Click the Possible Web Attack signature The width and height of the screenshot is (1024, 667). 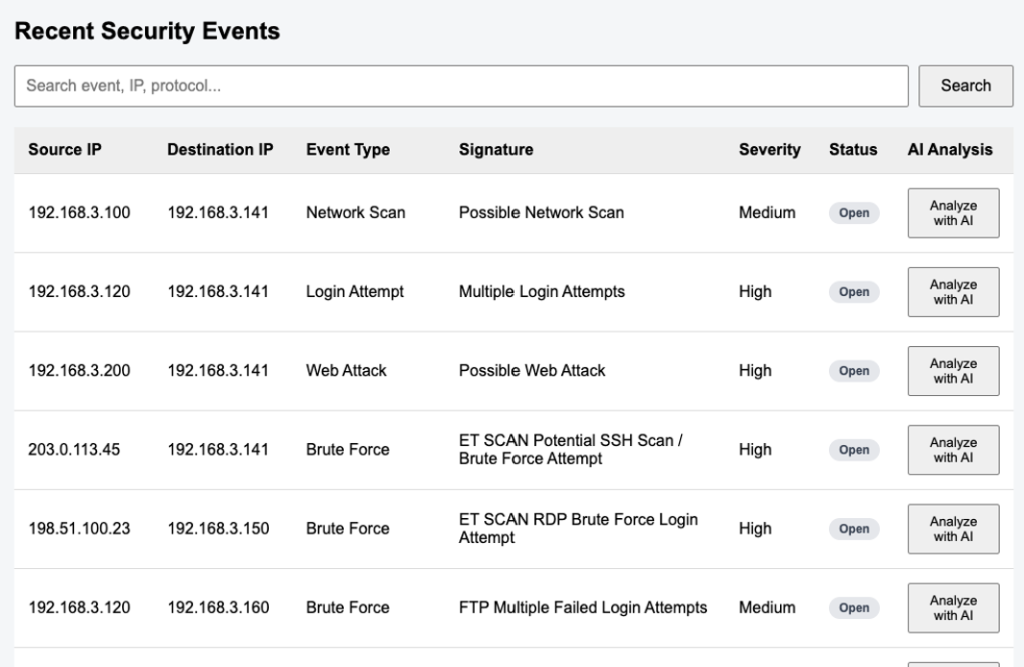click(x=532, y=371)
